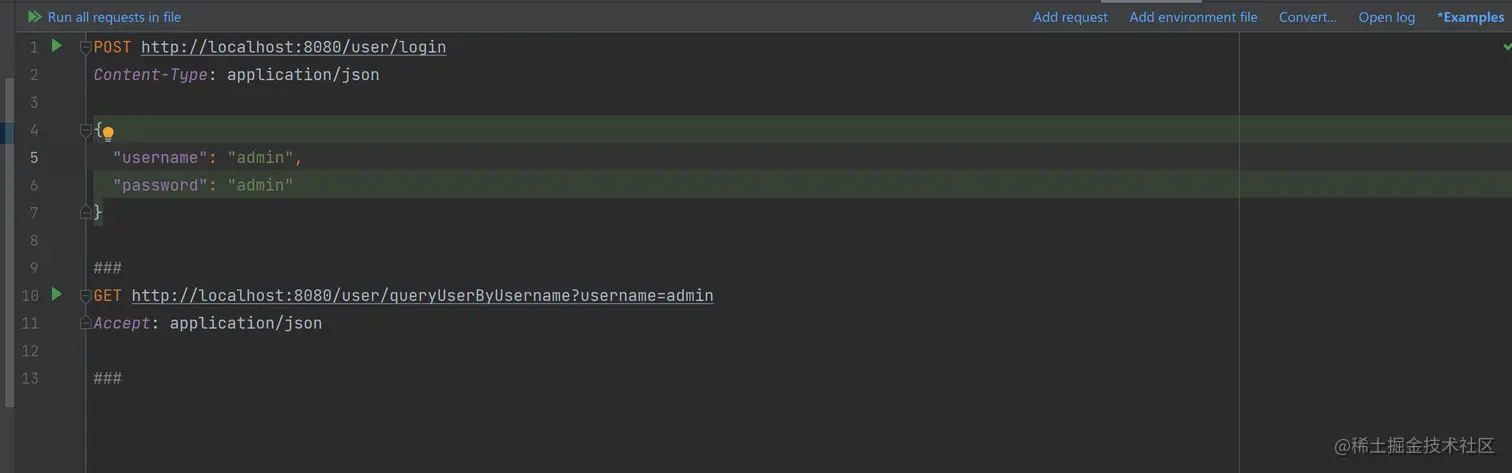The height and width of the screenshot is (473, 1512).
Task: Click the localhost:8080/user/login URL
Action: (293, 47)
